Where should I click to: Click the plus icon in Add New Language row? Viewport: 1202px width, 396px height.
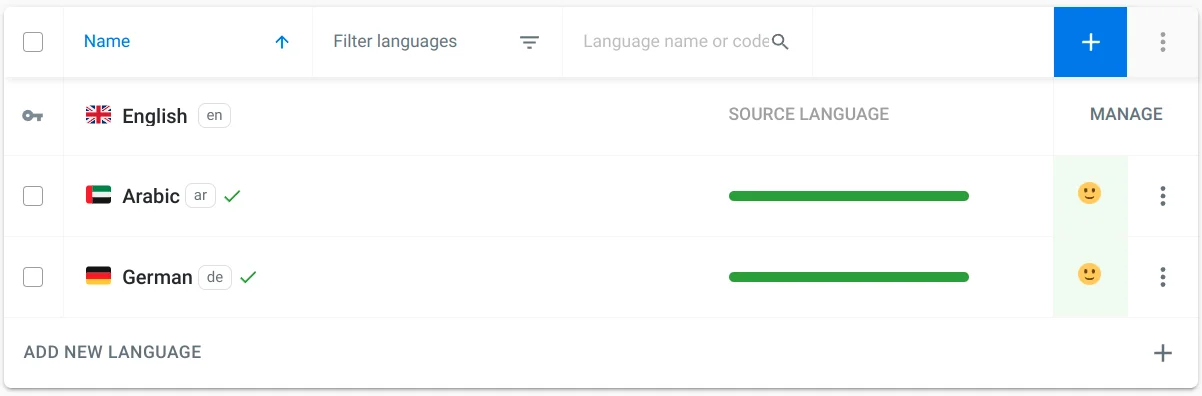pos(1162,352)
